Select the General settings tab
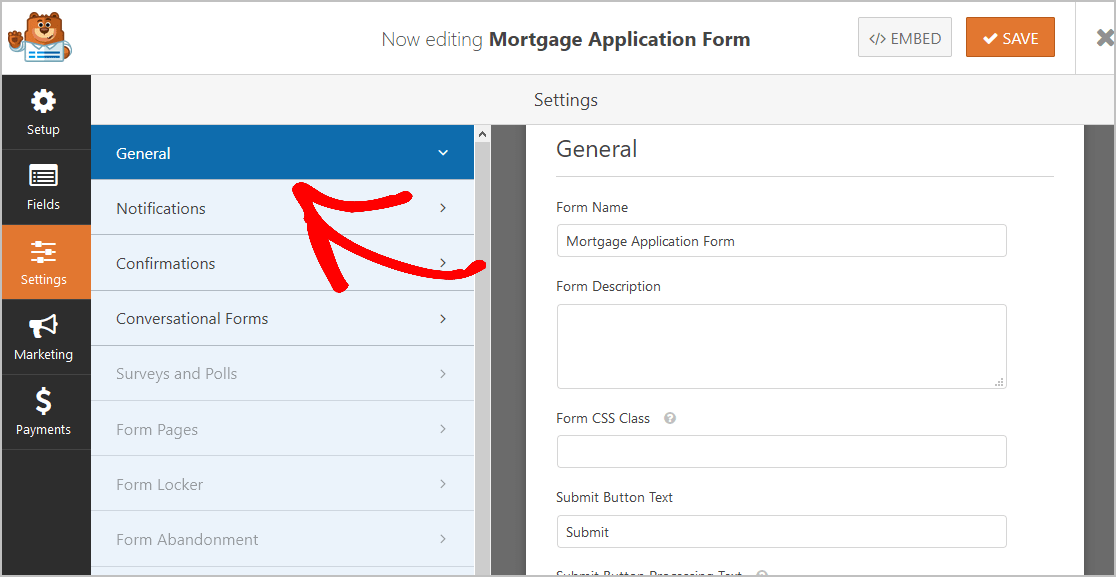This screenshot has width=1116, height=577. click(283, 152)
